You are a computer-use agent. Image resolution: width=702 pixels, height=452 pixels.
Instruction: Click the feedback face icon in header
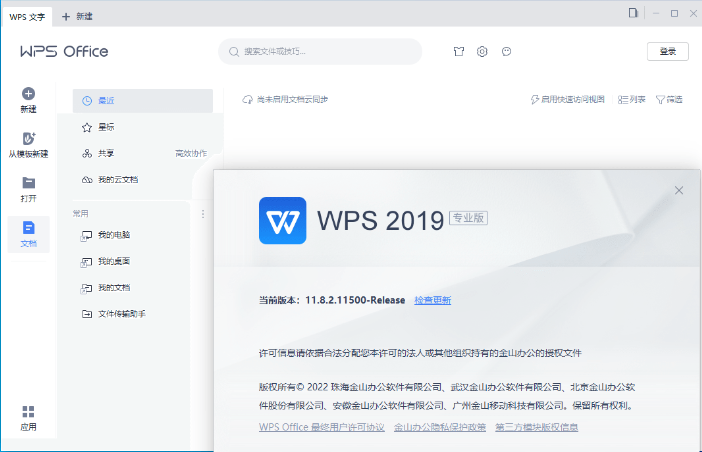click(x=507, y=51)
